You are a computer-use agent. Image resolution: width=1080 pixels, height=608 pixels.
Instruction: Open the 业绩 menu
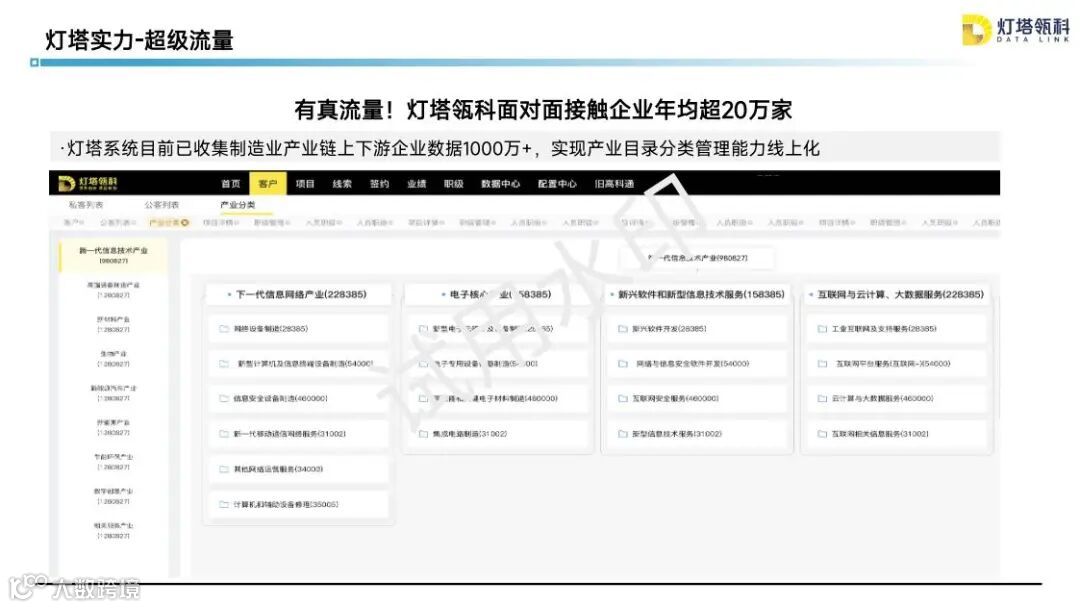tap(417, 184)
